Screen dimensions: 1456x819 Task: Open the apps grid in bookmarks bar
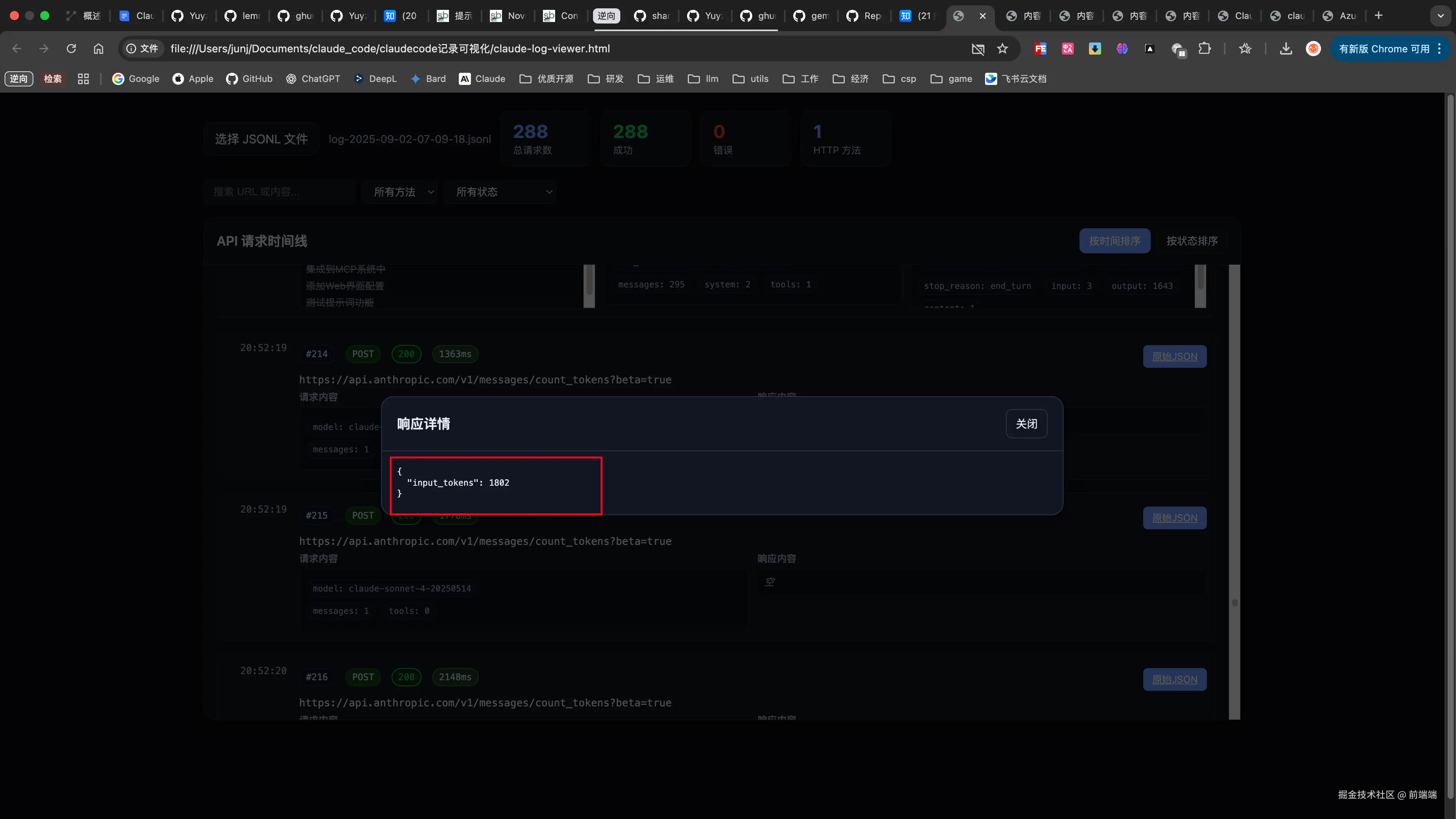click(83, 78)
